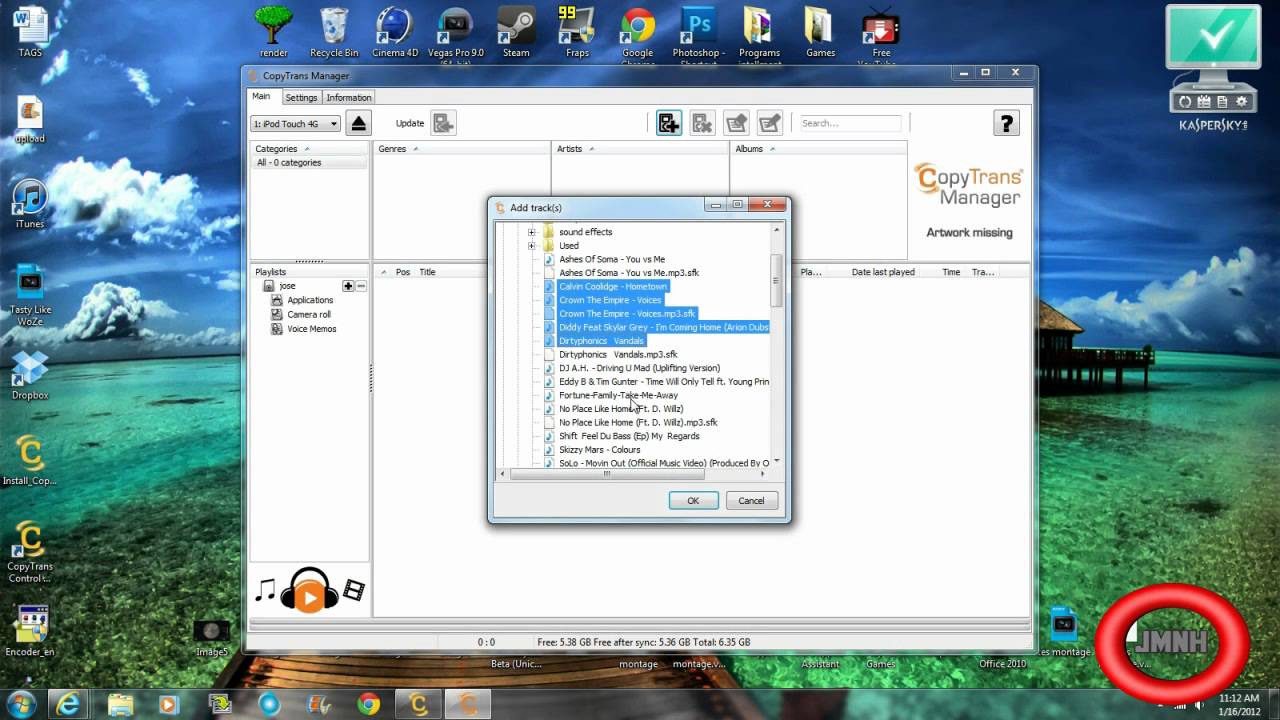Sort Artists column header
Screen dimensions: 1280x720
tap(640, 149)
